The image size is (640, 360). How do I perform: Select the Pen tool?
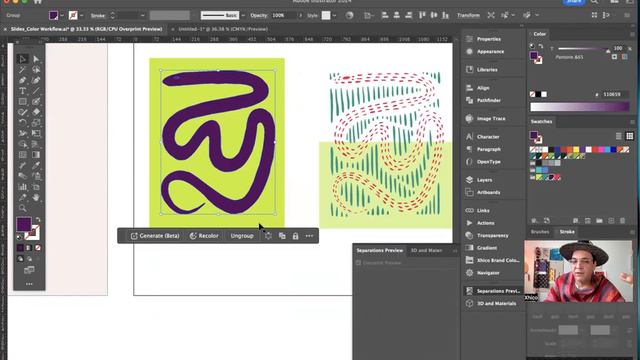(22, 80)
